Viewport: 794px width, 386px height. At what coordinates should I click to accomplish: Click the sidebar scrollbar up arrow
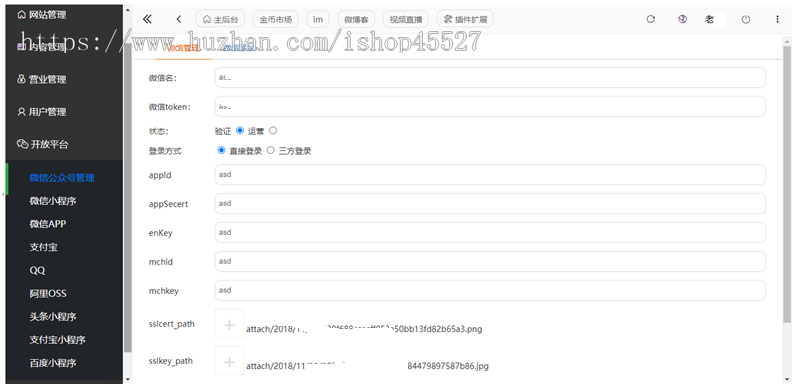coord(128,10)
